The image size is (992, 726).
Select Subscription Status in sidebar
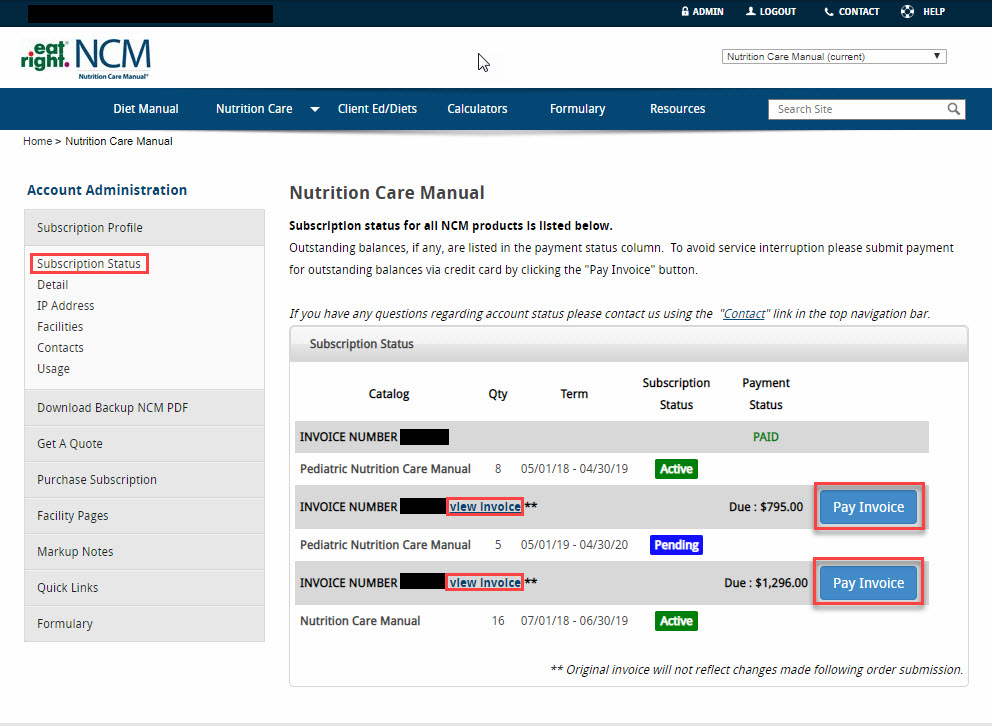[x=89, y=264]
